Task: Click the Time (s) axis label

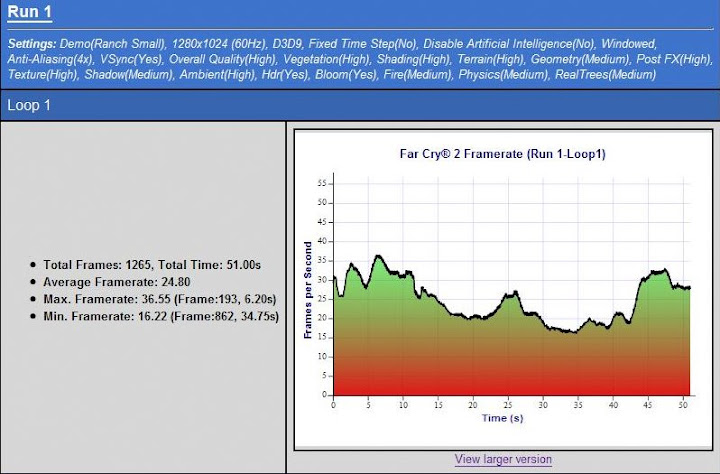Action: (502, 418)
